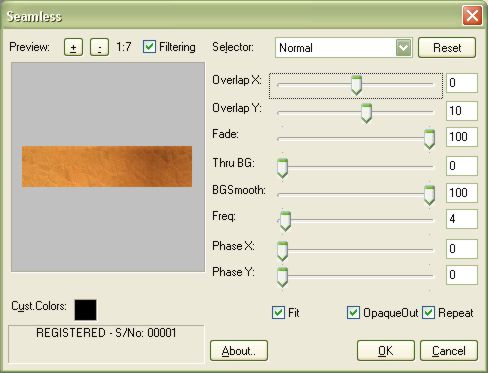The image size is (488, 373).
Task: Open the Normal selector combo box
Action: point(344,48)
